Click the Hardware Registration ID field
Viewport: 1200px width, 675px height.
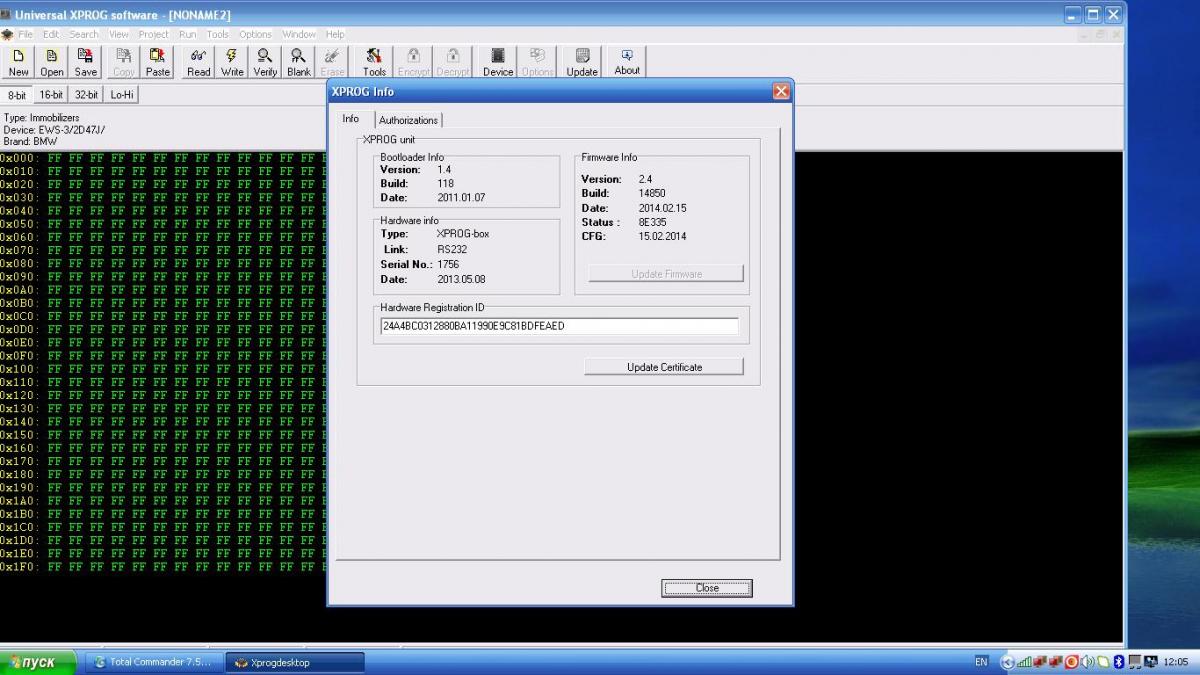[559, 326]
